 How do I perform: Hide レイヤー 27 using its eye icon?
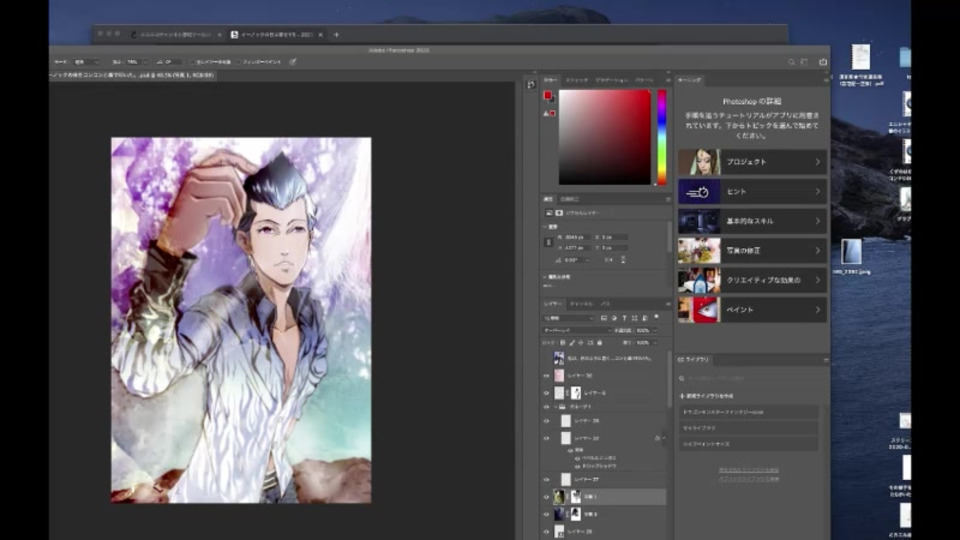click(546, 479)
